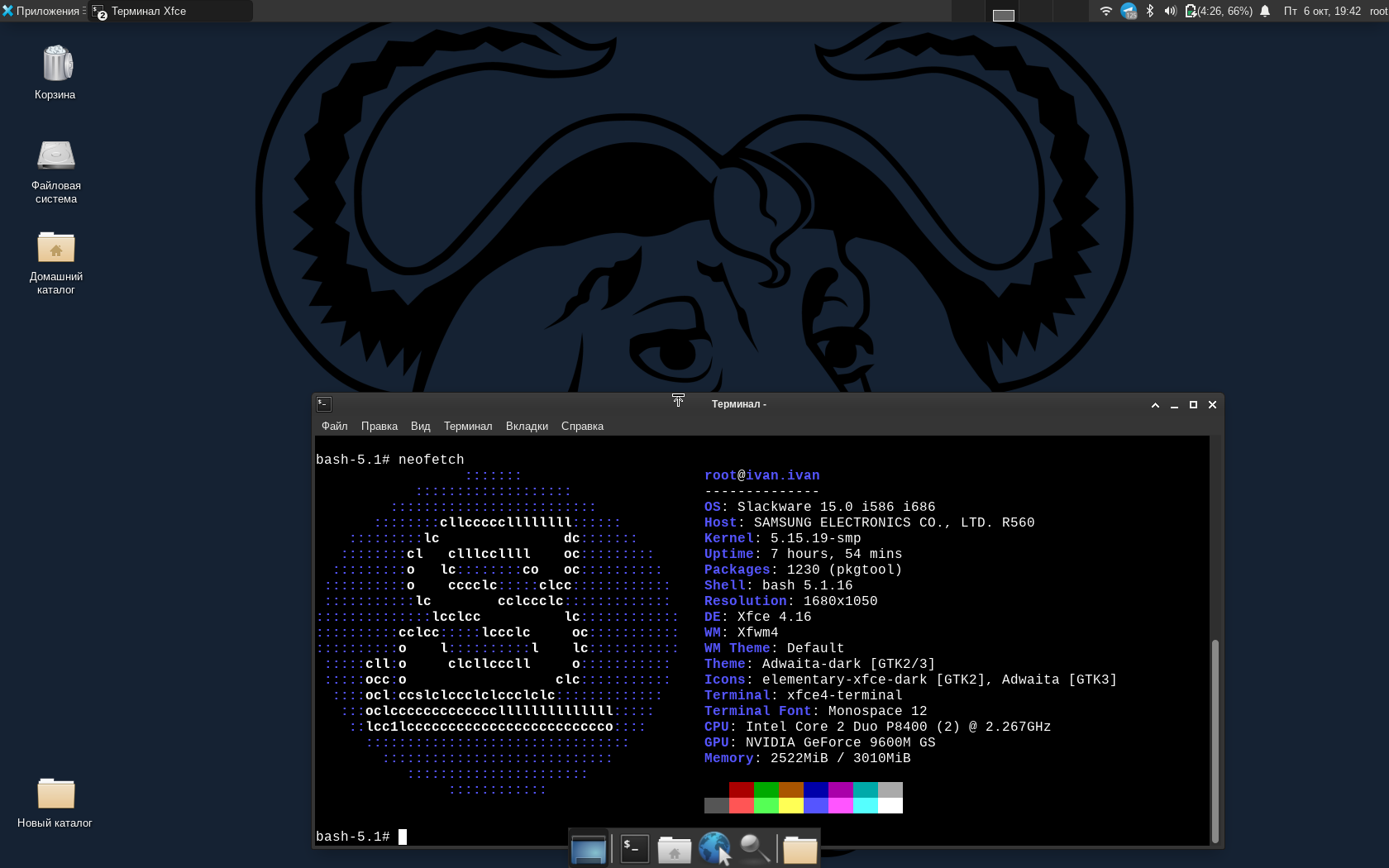Click the terminal vertical scrollbar handle
Screen dimensions: 1389x868
1215,741
